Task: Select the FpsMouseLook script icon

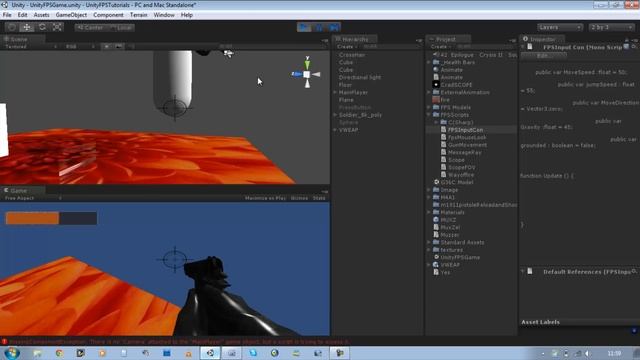Action: point(443,138)
